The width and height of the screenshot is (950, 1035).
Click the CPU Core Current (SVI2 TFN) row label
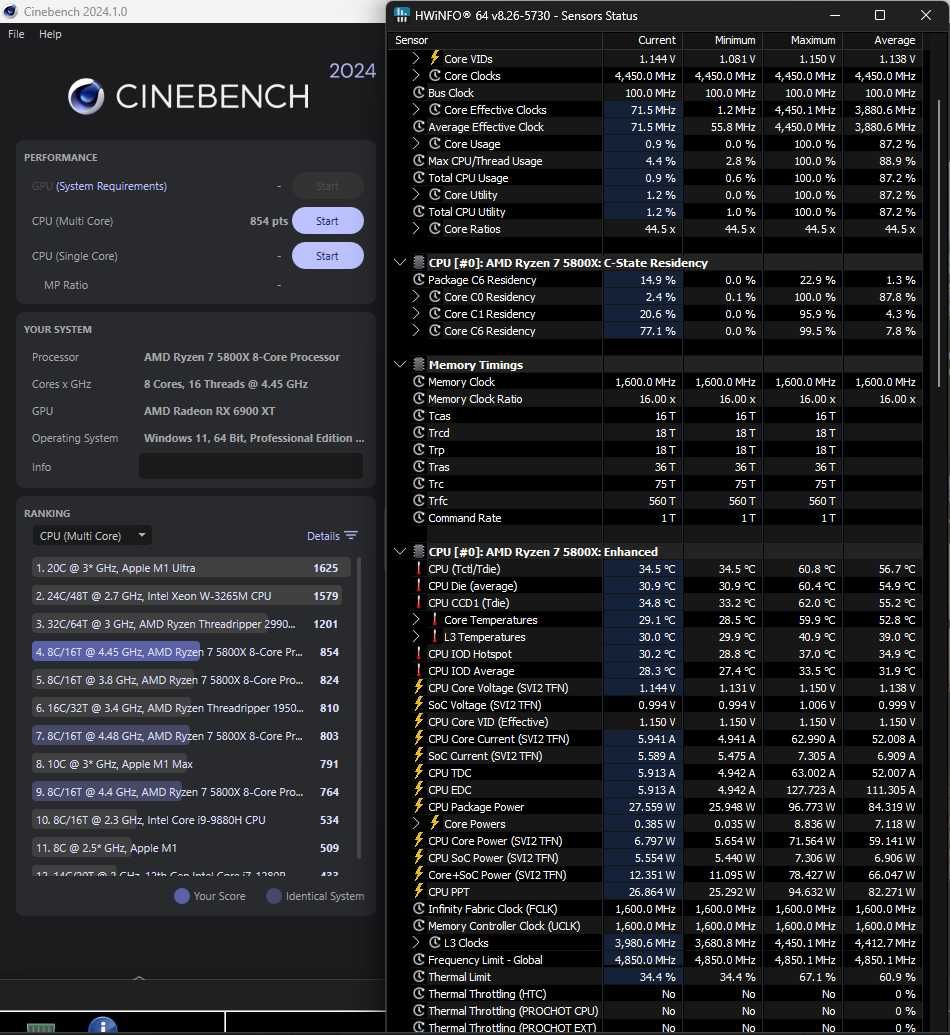click(x=498, y=739)
